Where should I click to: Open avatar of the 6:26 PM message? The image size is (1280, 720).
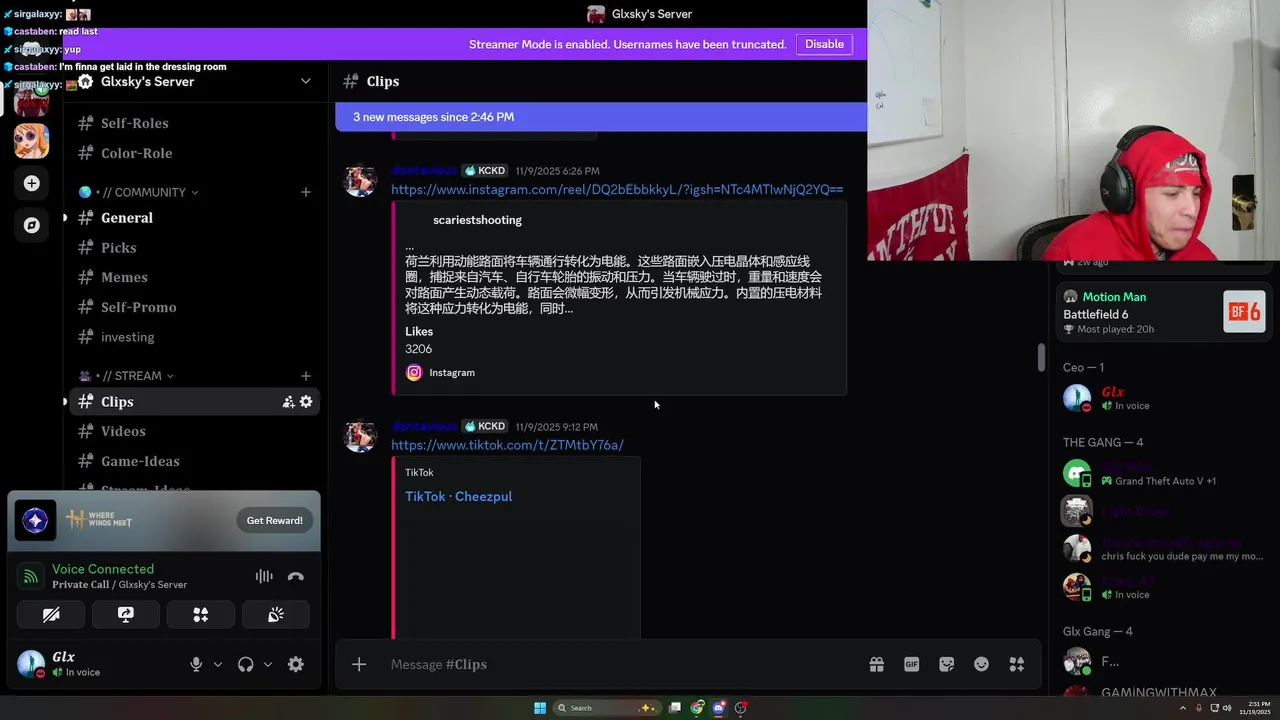(x=360, y=180)
